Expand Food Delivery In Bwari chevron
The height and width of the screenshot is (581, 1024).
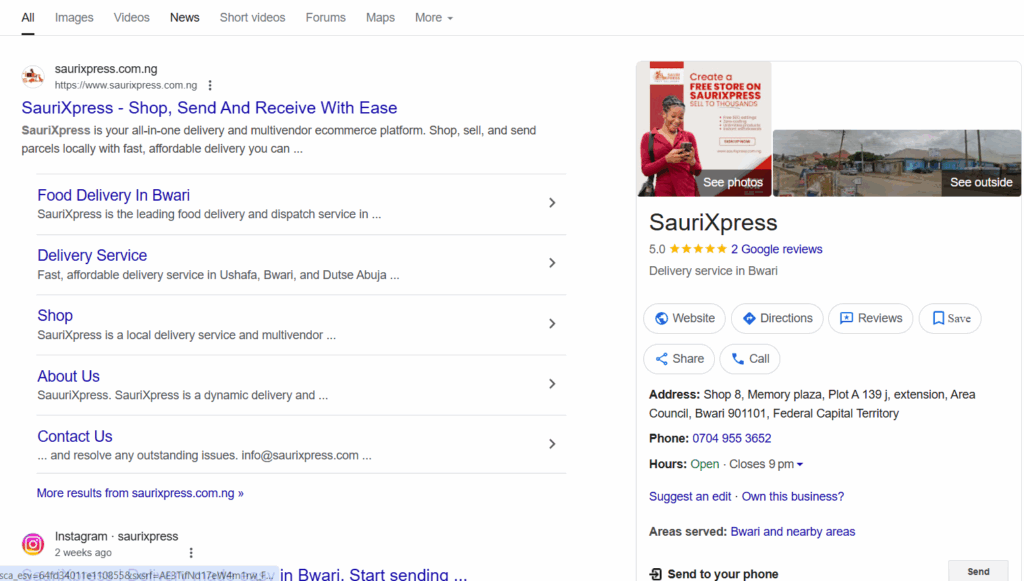[552, 203]
